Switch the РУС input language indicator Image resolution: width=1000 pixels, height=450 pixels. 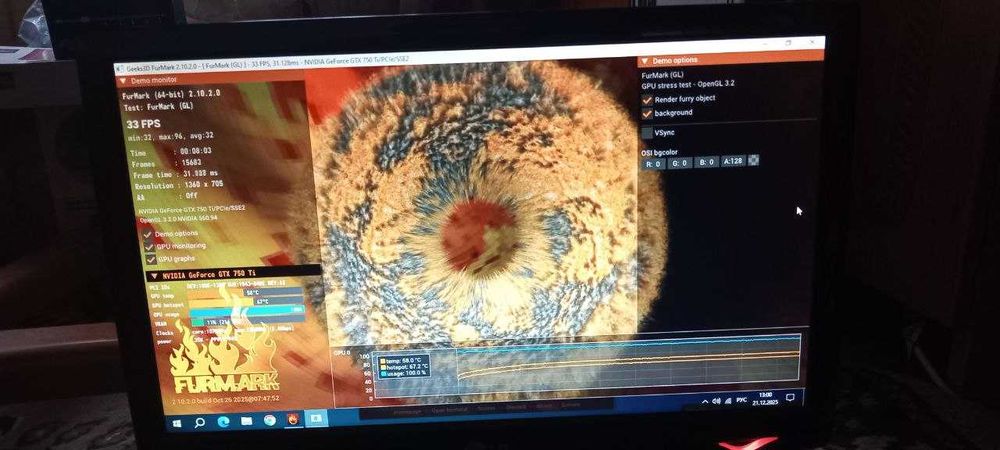click(x=742, y=400)
